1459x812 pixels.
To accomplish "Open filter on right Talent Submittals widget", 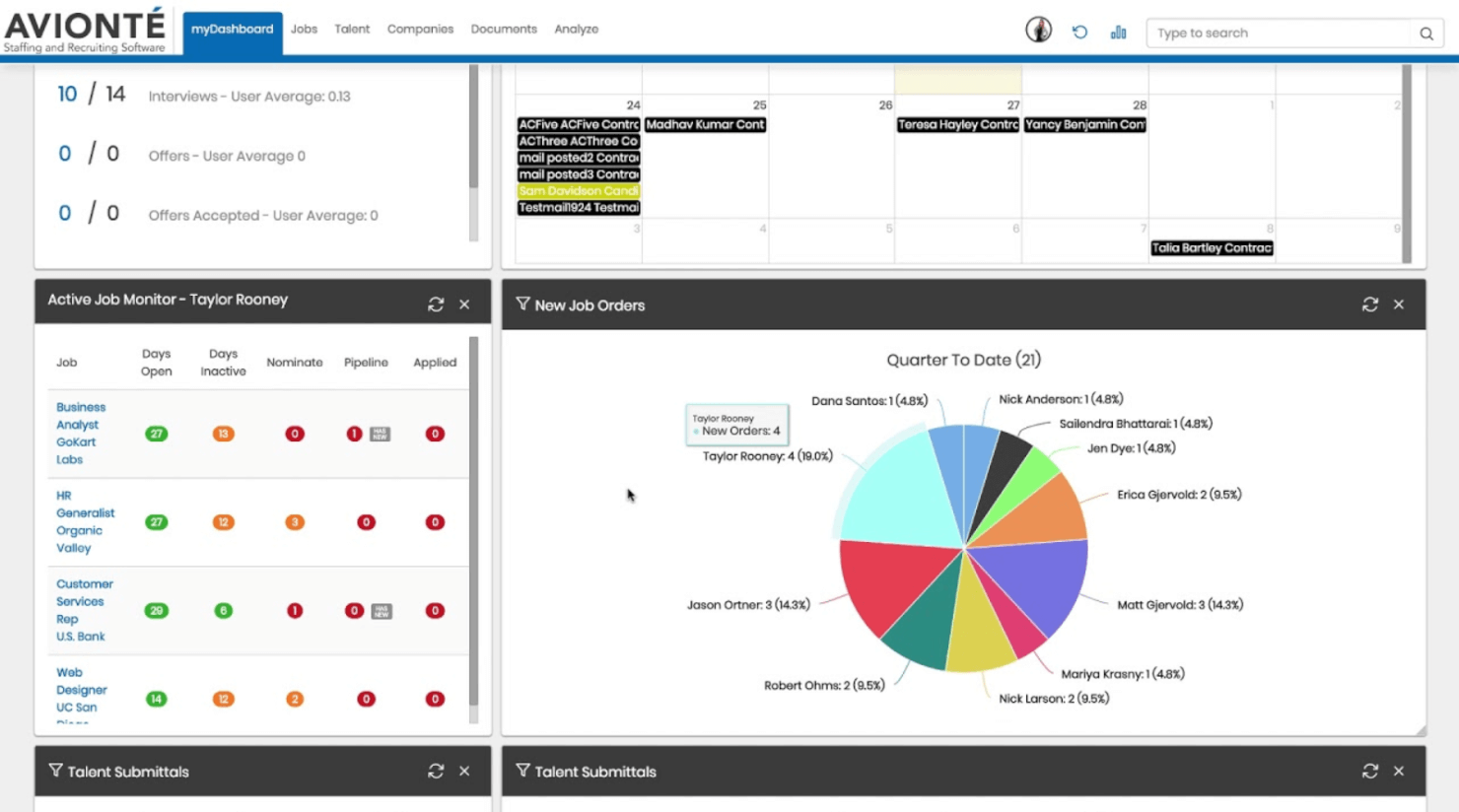I will pyautogui.click(x=522, y=771).
